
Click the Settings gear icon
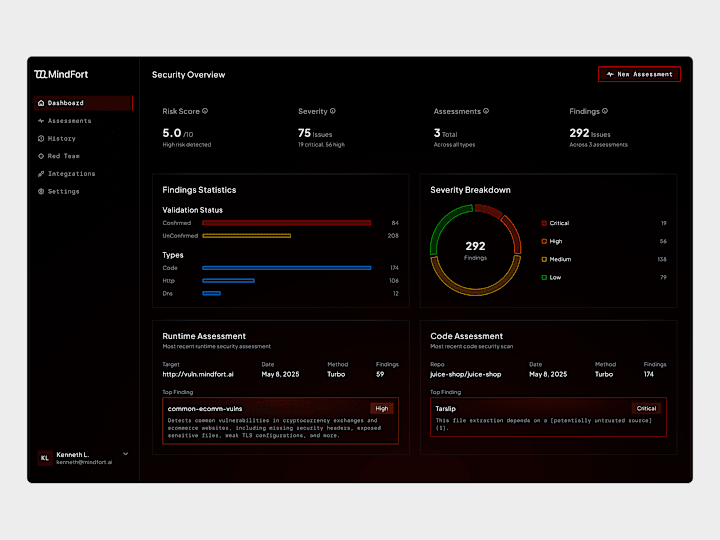(x=41, y=191)
